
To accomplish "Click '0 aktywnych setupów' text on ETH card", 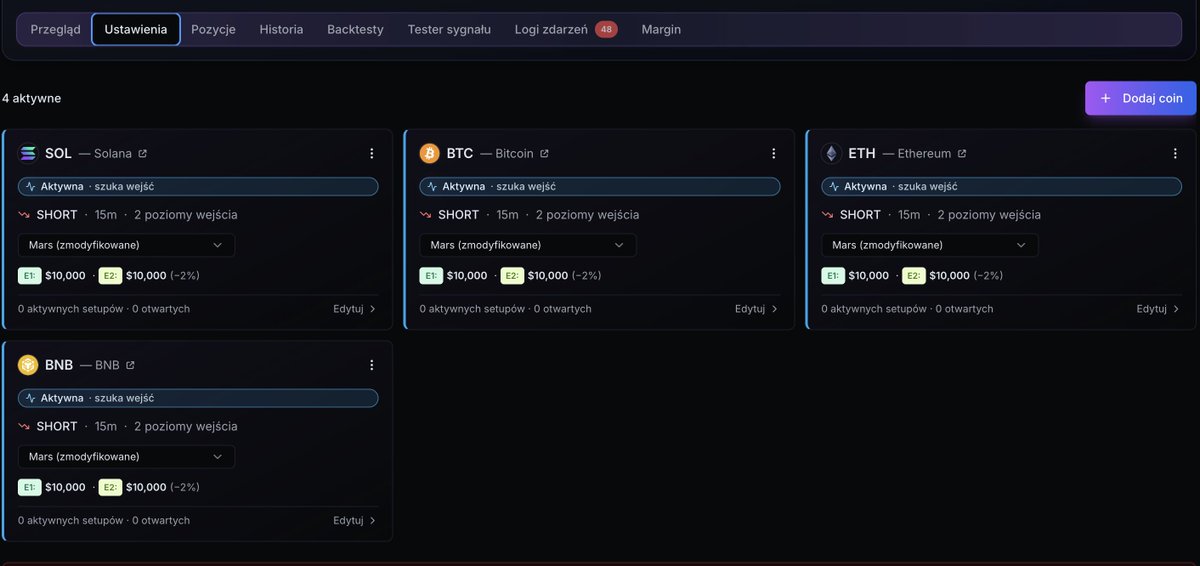I will [874, 309].
